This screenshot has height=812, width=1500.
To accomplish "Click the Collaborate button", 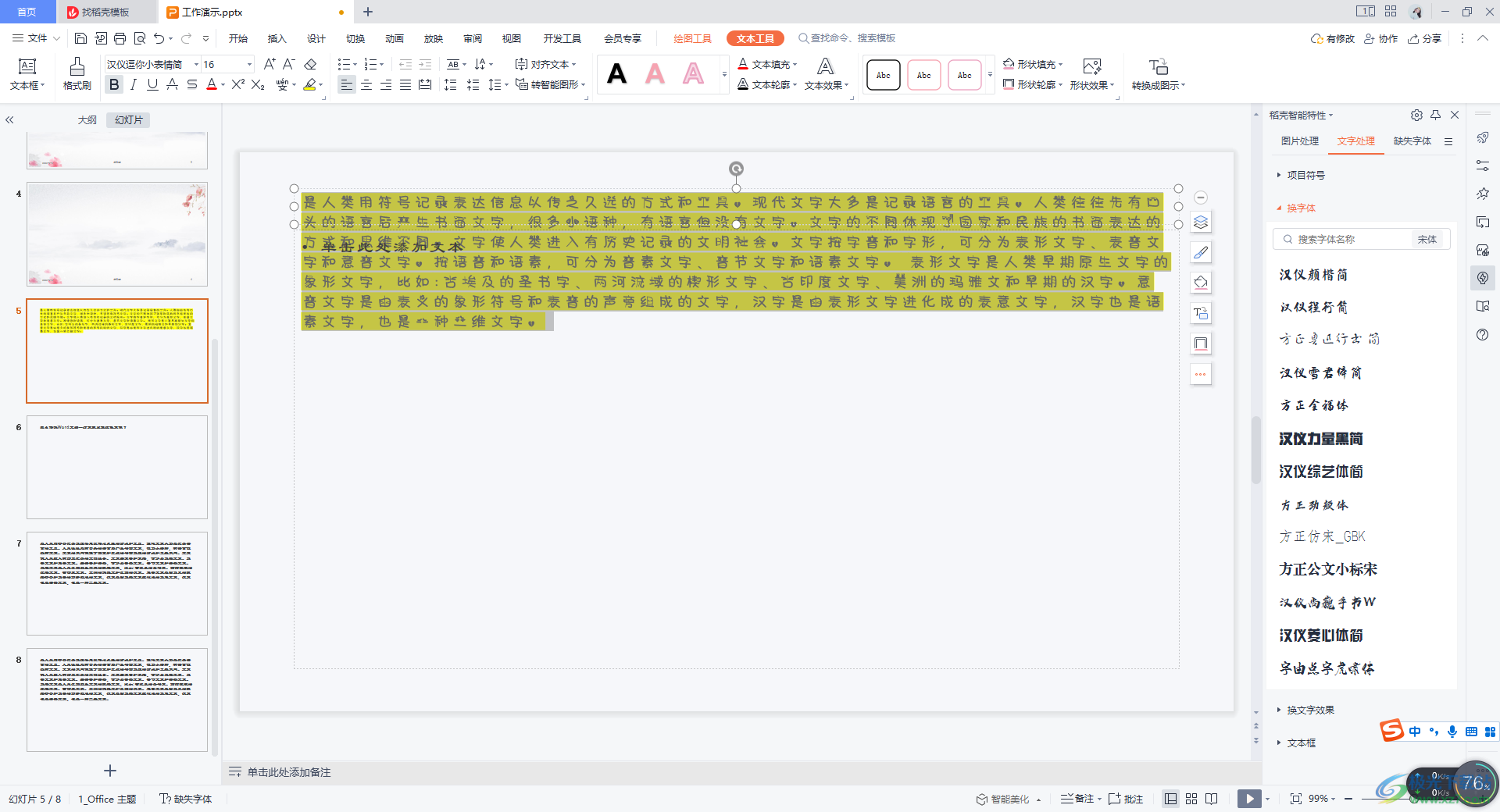I will point(1381,38).
